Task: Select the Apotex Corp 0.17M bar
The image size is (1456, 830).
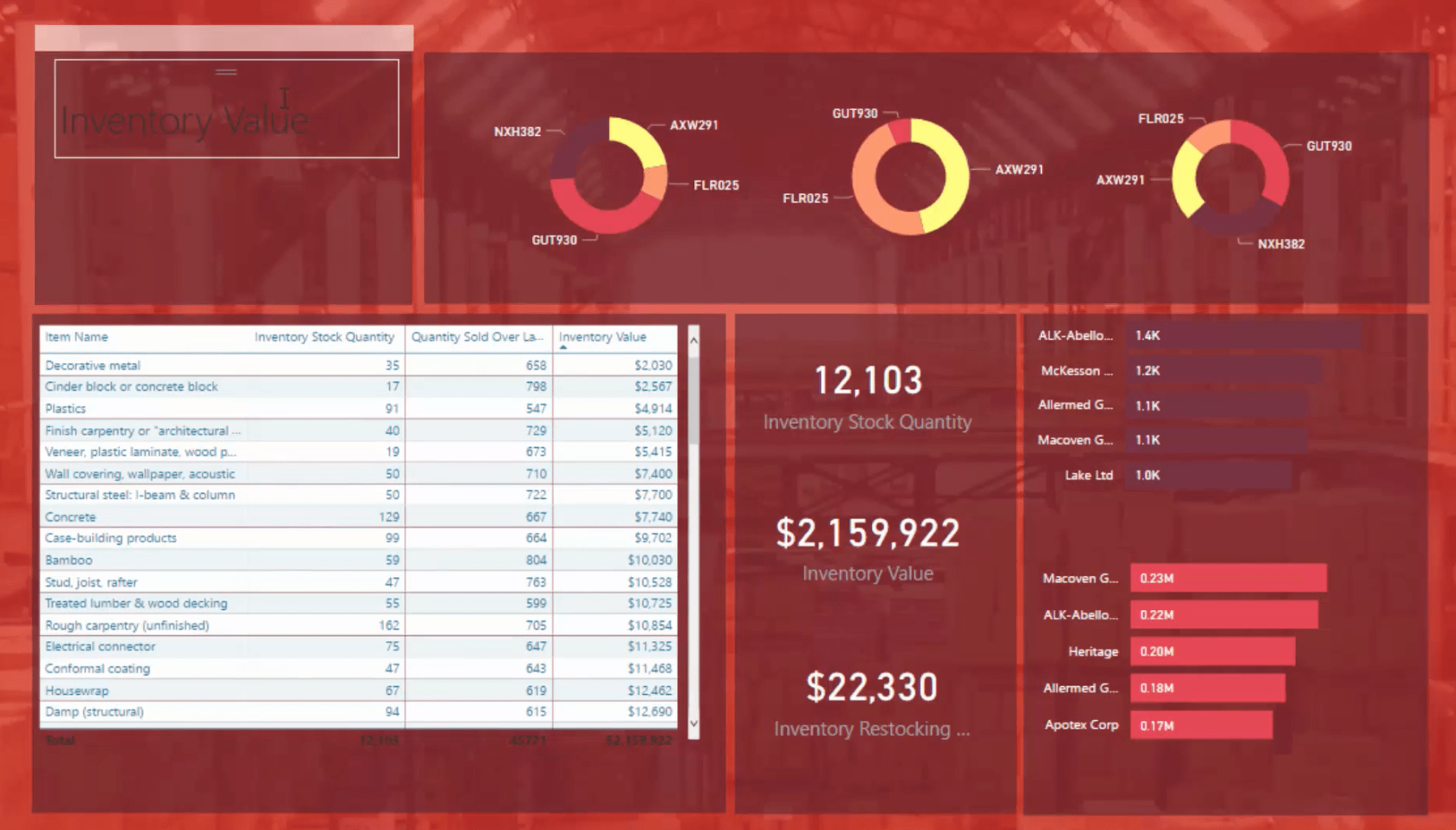Action: point(1201,725)
